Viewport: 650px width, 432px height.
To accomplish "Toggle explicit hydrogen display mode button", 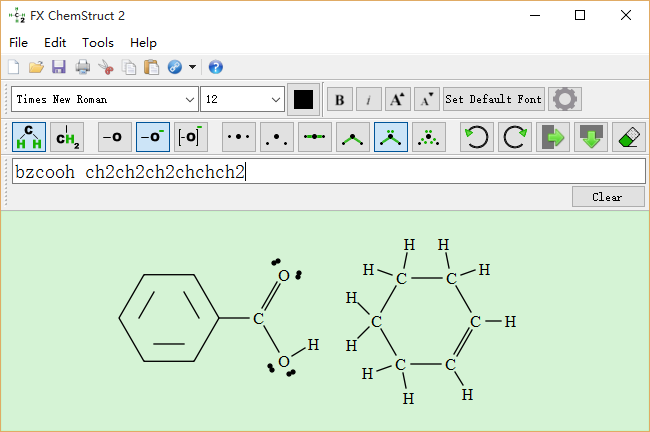I will pos(29,136).
